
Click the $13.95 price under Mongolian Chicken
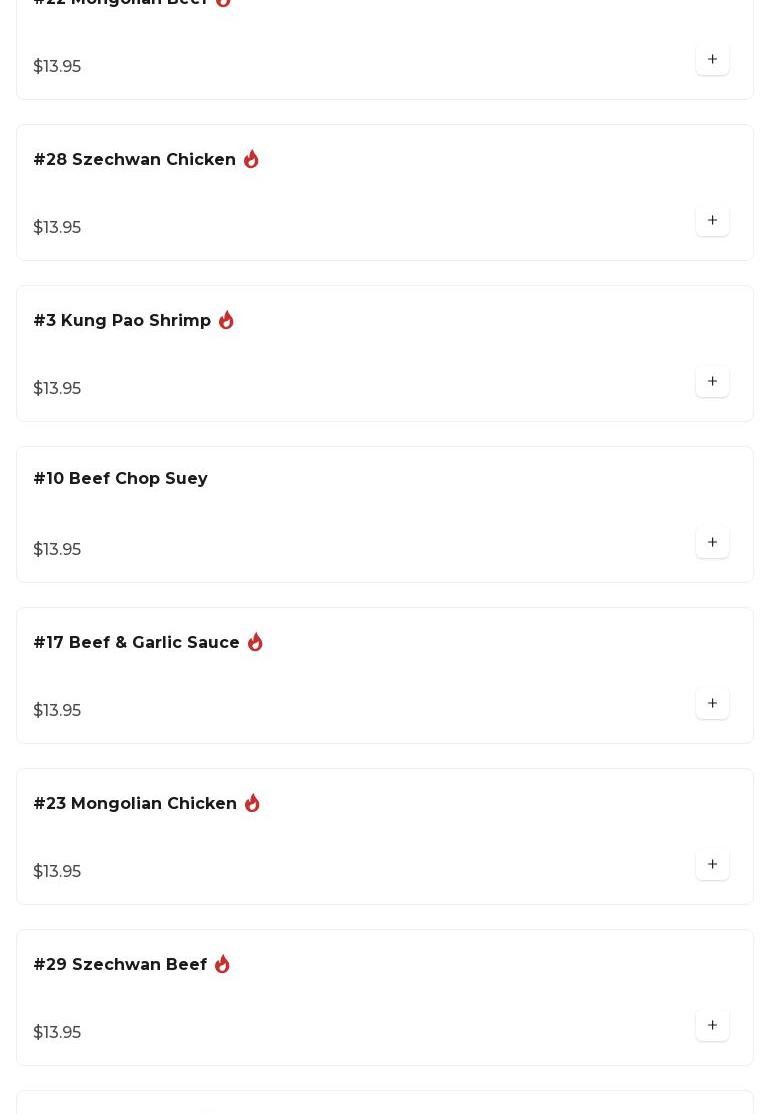pos(57,871)
